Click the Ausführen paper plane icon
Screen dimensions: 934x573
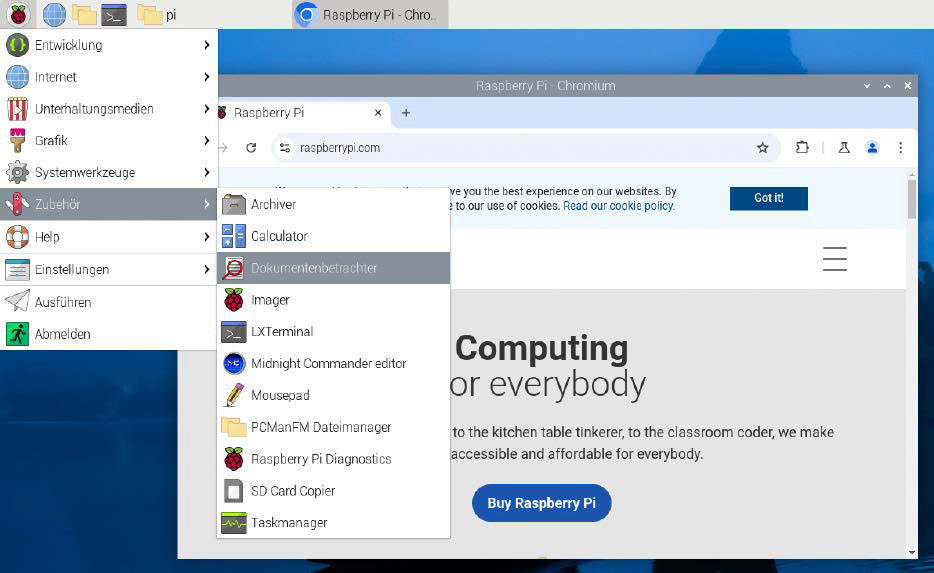pyautogui.click(x=17, y=301)
